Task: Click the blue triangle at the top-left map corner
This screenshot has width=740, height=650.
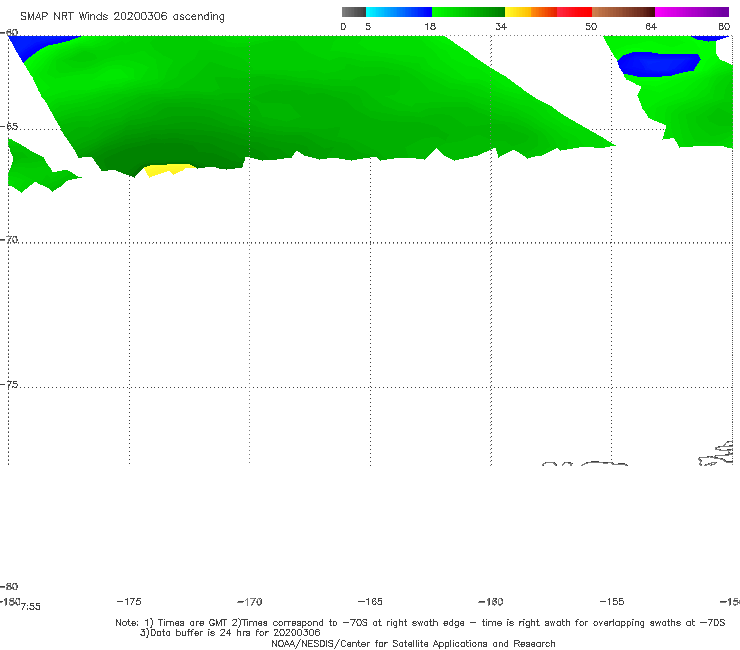Action: (33, 45)
